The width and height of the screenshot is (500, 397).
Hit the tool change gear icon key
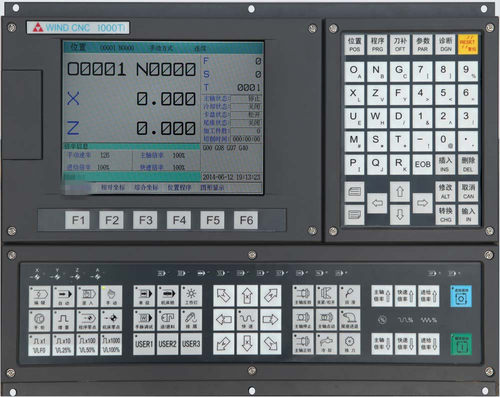click(350, 344)
